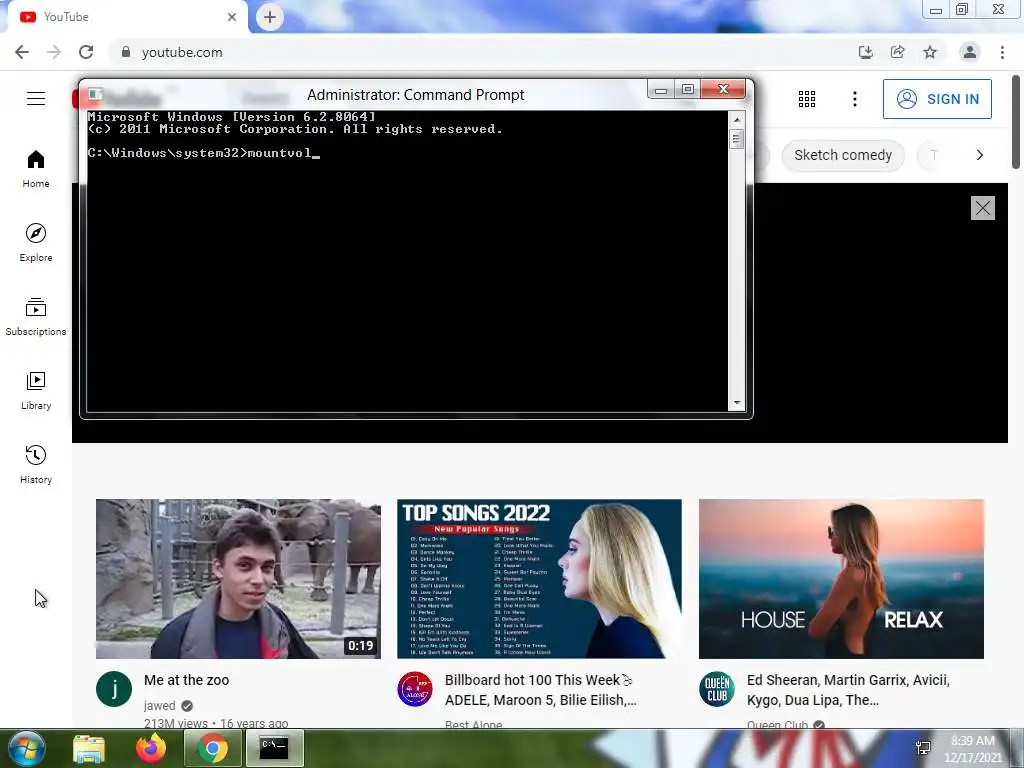Screen dimensions: 1024x768
Task: Open HOUSE RELAX video thumbnail
Action: point(841,579)
